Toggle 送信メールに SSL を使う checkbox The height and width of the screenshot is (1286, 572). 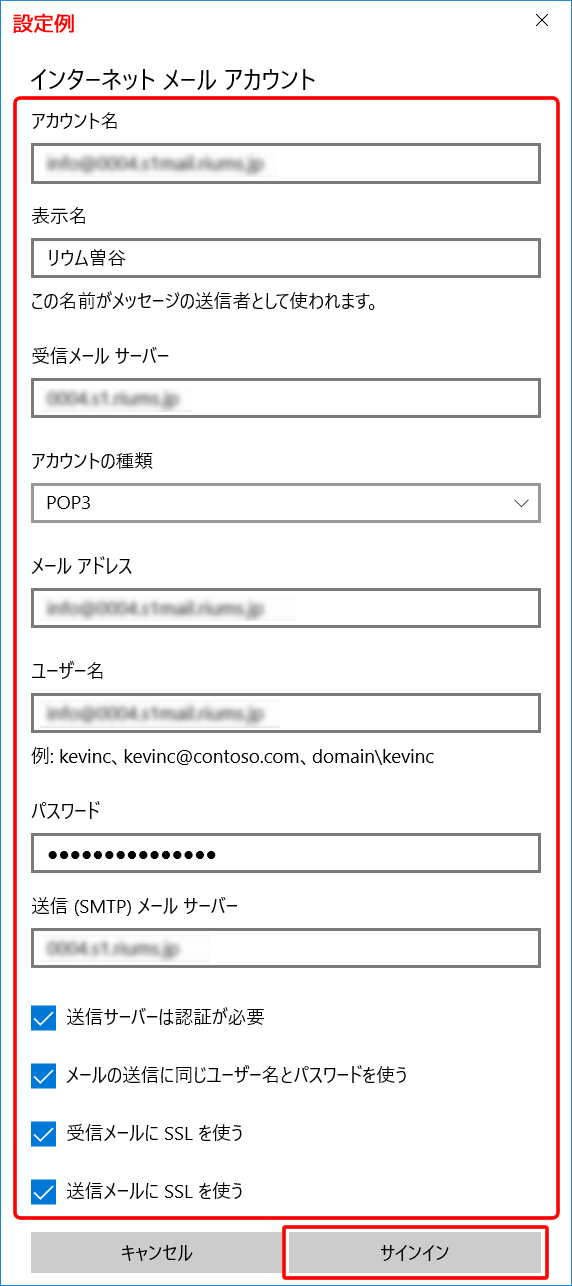point(44,1192)
